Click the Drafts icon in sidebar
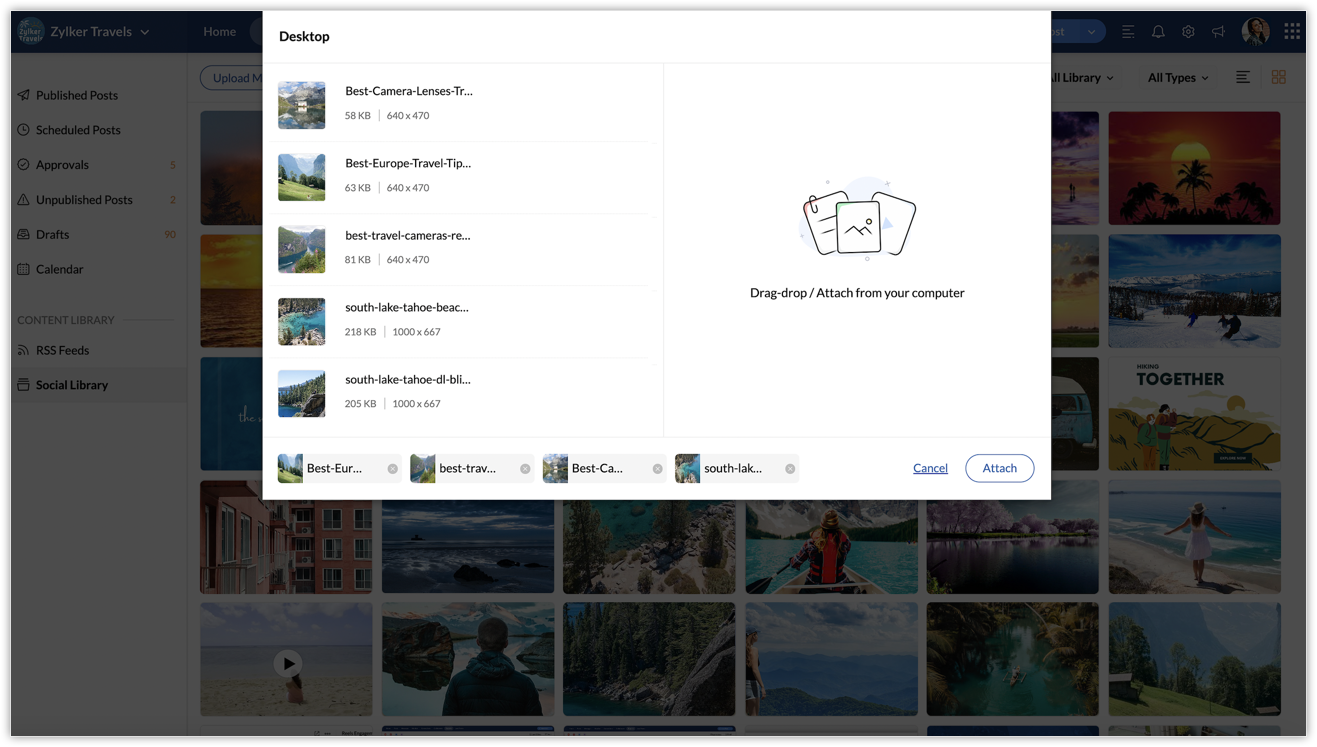The height and width of the screenshot is (747, 1317). [24, 235]
